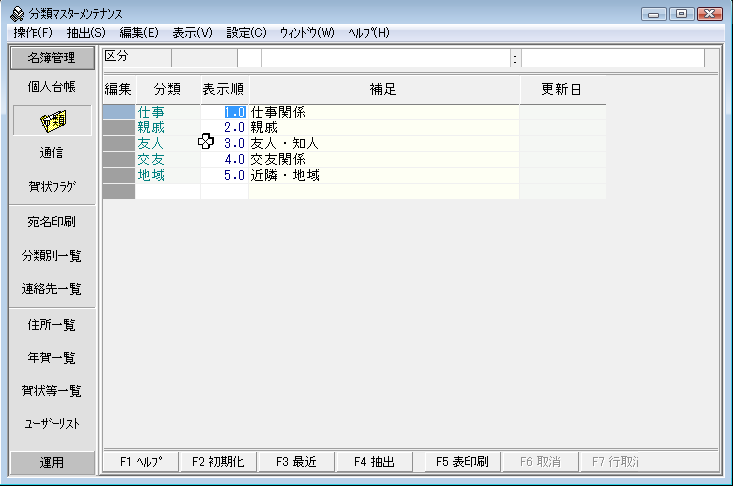Click the edit marker of 親戚 row
Image resolution: width=733 pixels, height=486 pixels.
click(x=119, y=128)
